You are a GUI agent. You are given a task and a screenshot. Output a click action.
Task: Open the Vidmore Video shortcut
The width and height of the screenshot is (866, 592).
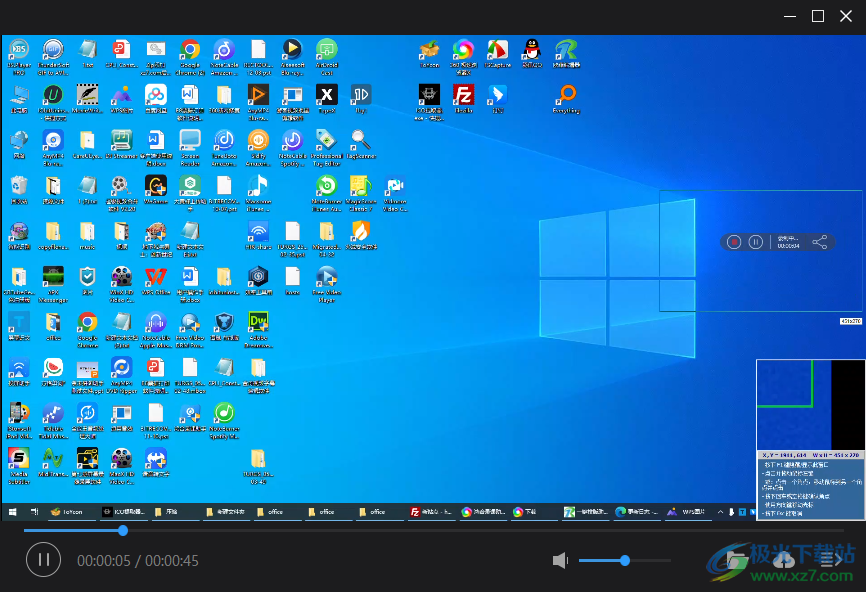pyautogui.click(x=395, y=193)
